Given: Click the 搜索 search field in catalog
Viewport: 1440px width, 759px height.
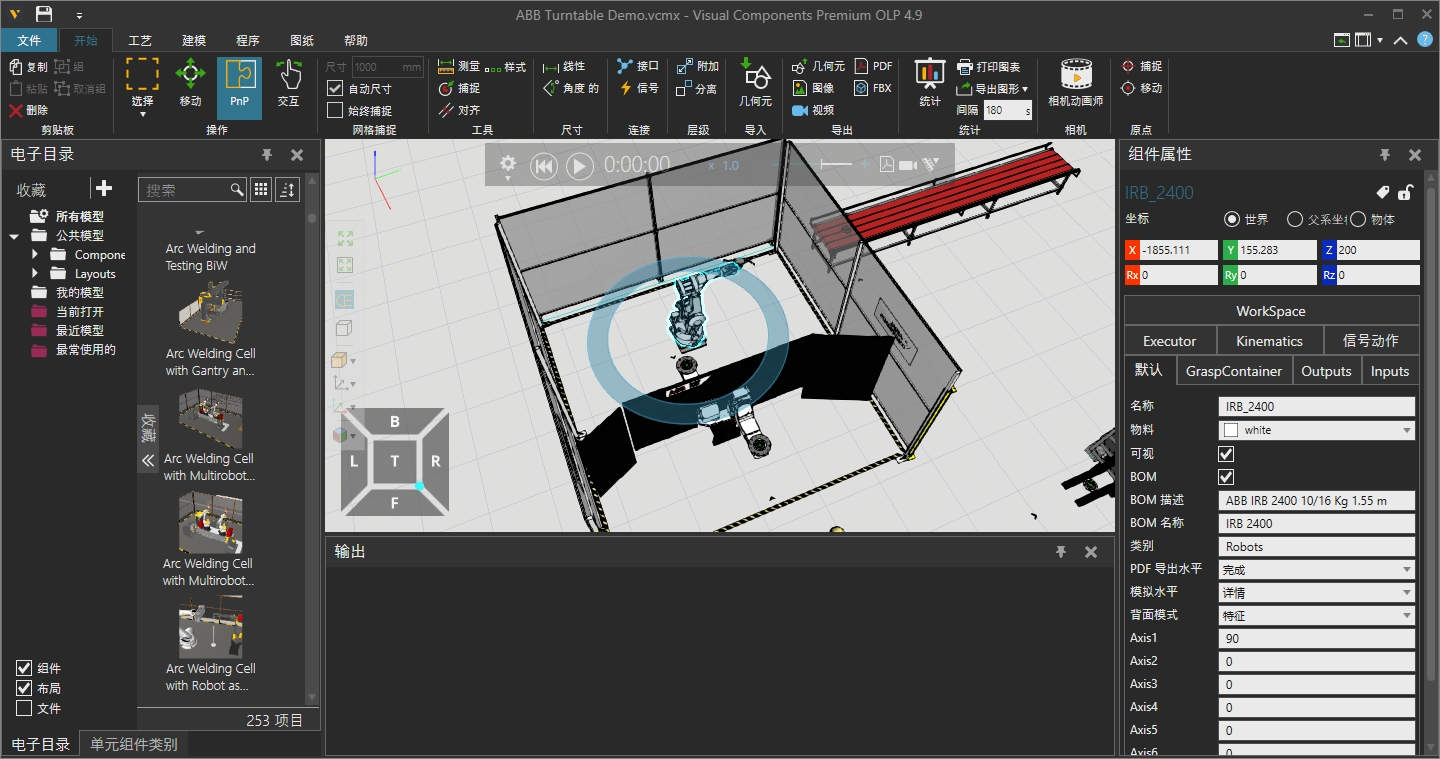Looking at the screenshot, I should (x=193, y=189).
